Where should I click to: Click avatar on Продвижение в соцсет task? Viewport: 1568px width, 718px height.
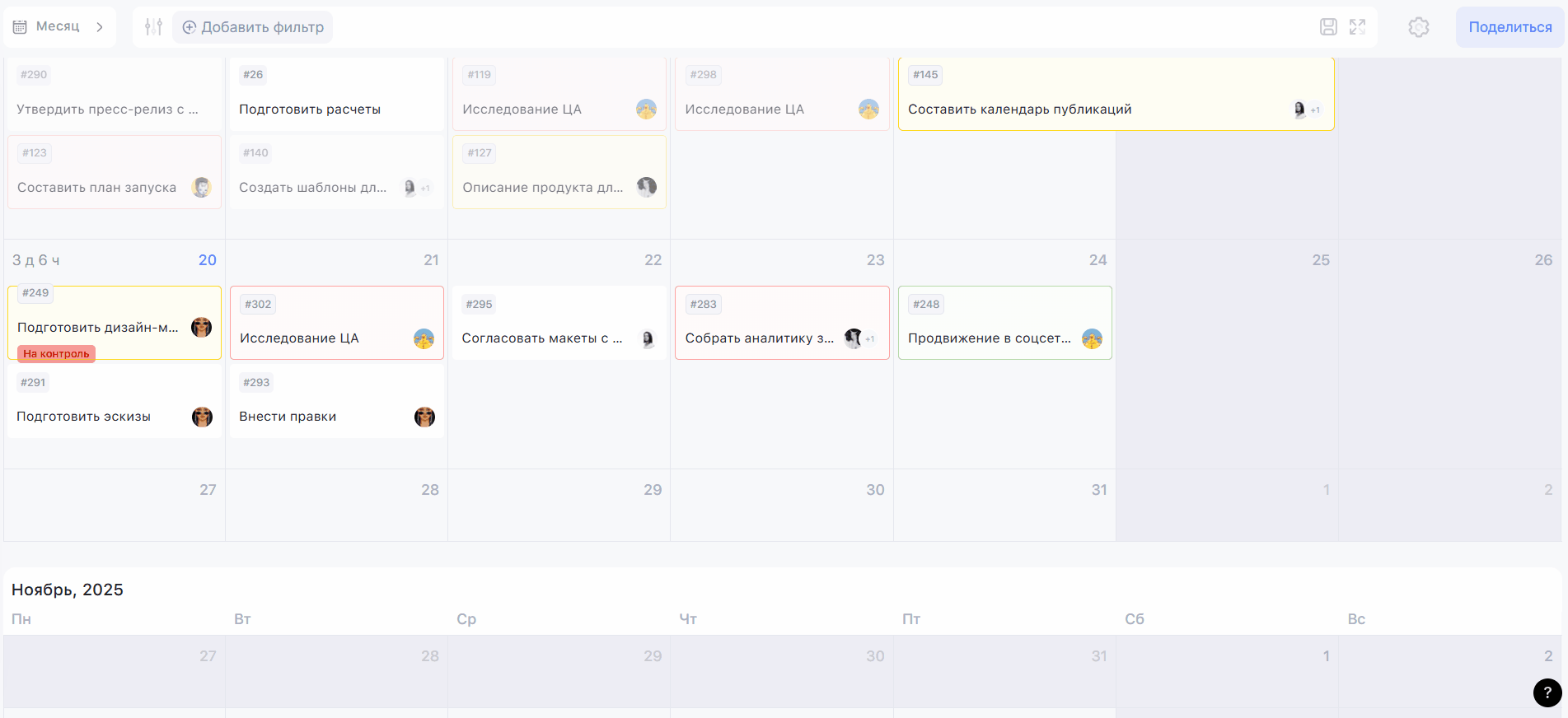(x=1092, y=338)
